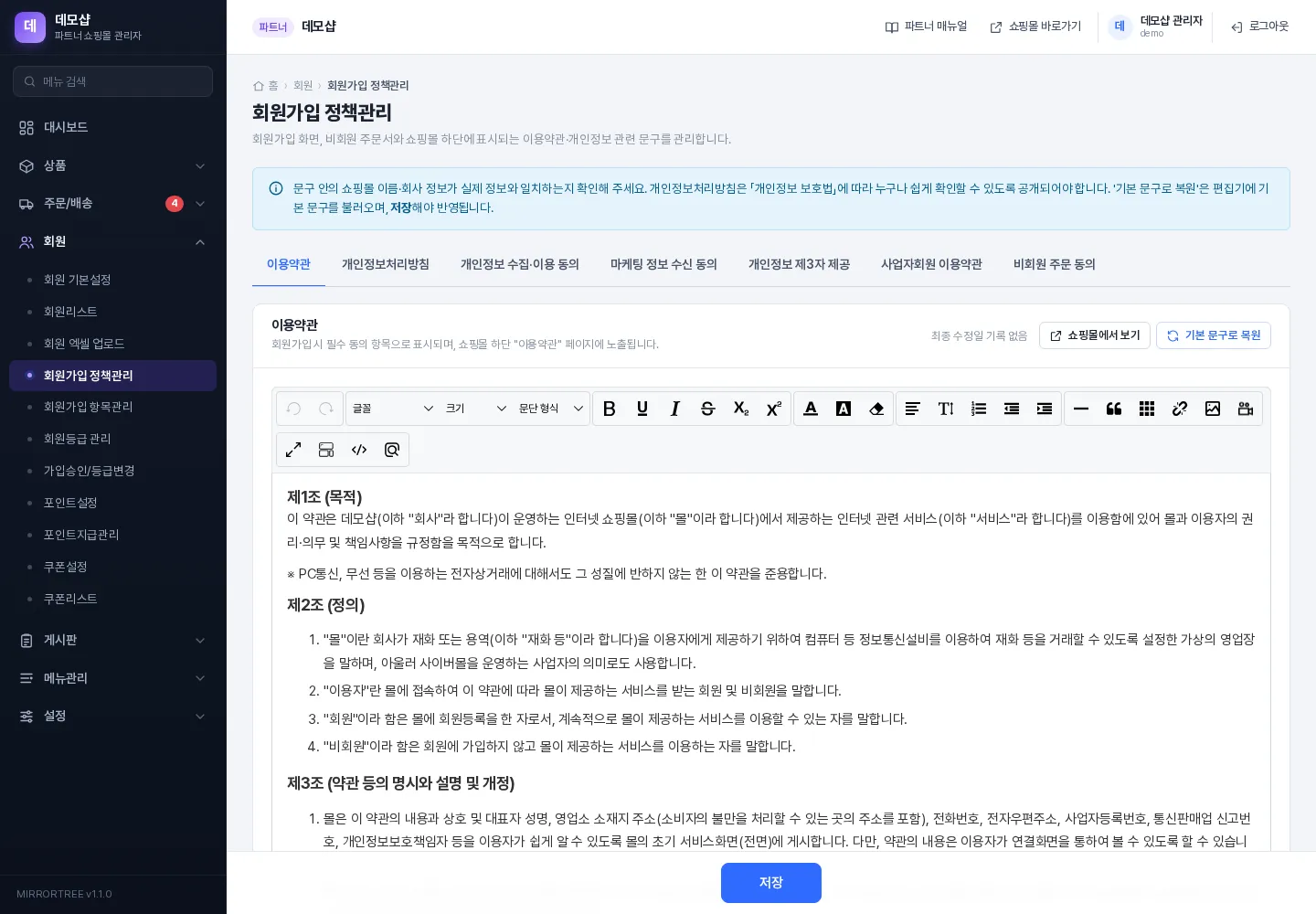Open the font color picker
Screen dimensions: 1316x914
pos(811,409)
